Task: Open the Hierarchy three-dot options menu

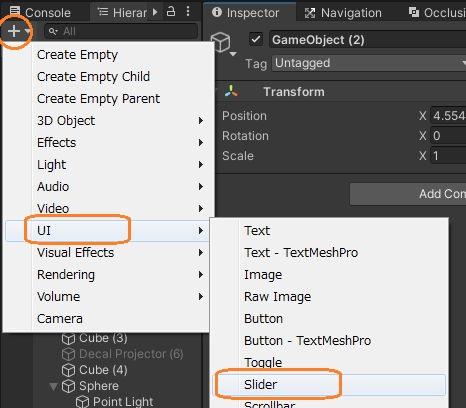Action: [188, 12]
